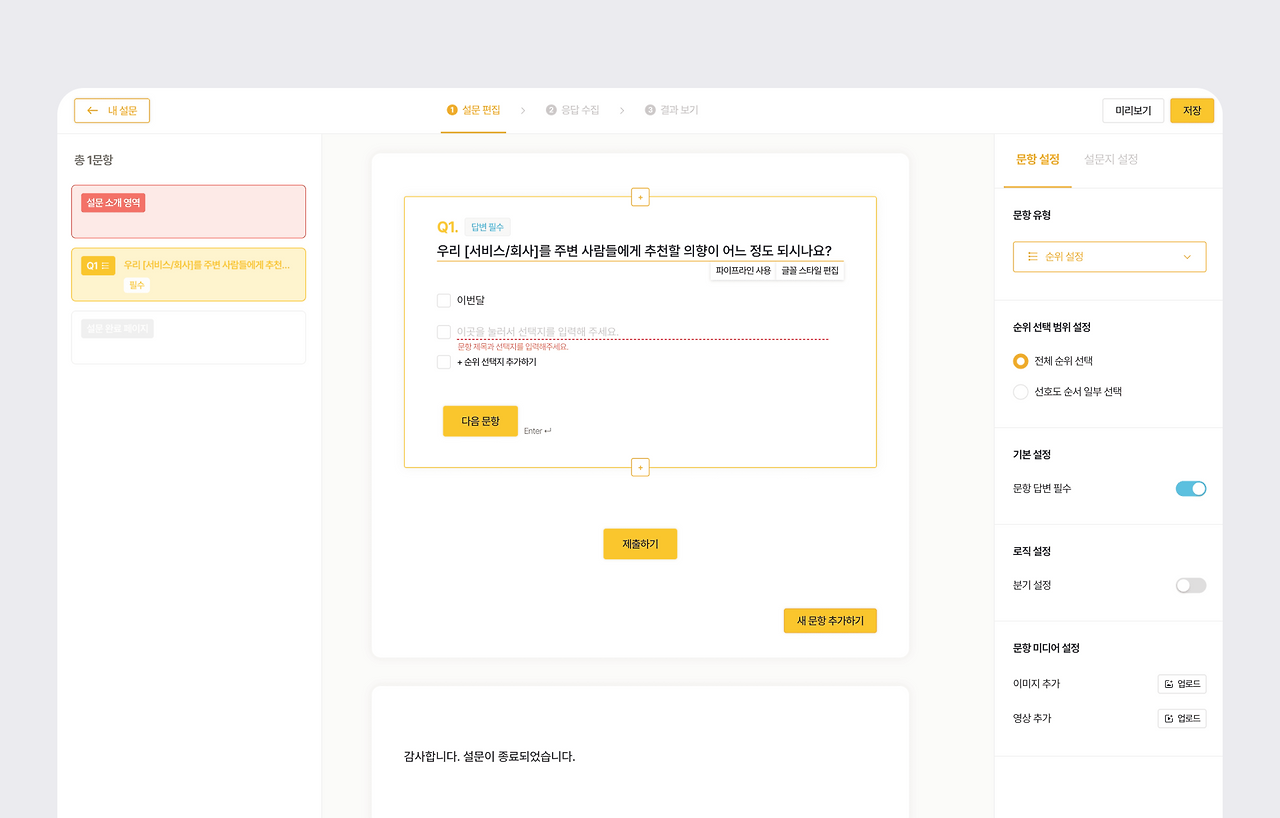
Task: Add a block above question Q1
Action: coord(640,197)
